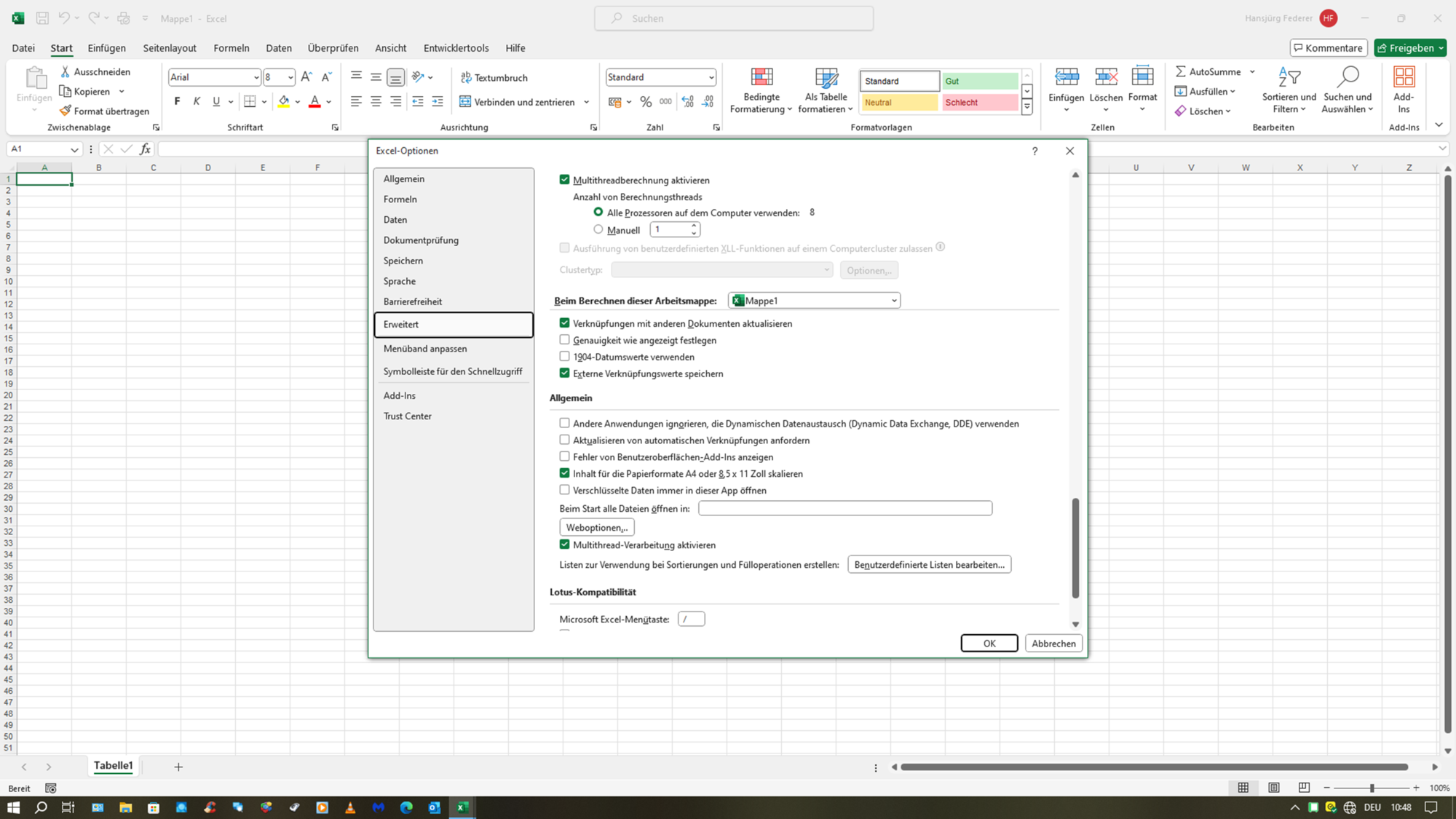
Task: Click Benutzerdefinierte Listen bearbeiten... button
Action: coord(929,564)
